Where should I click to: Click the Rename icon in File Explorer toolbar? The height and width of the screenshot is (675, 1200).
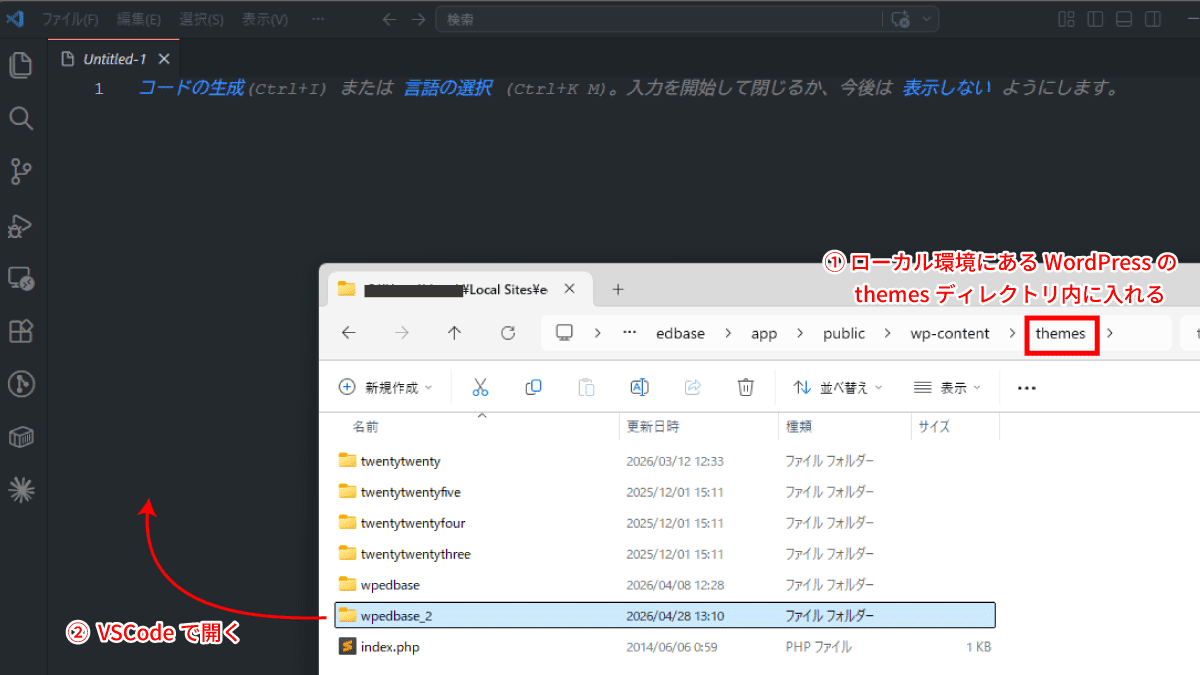pos(640,388)
